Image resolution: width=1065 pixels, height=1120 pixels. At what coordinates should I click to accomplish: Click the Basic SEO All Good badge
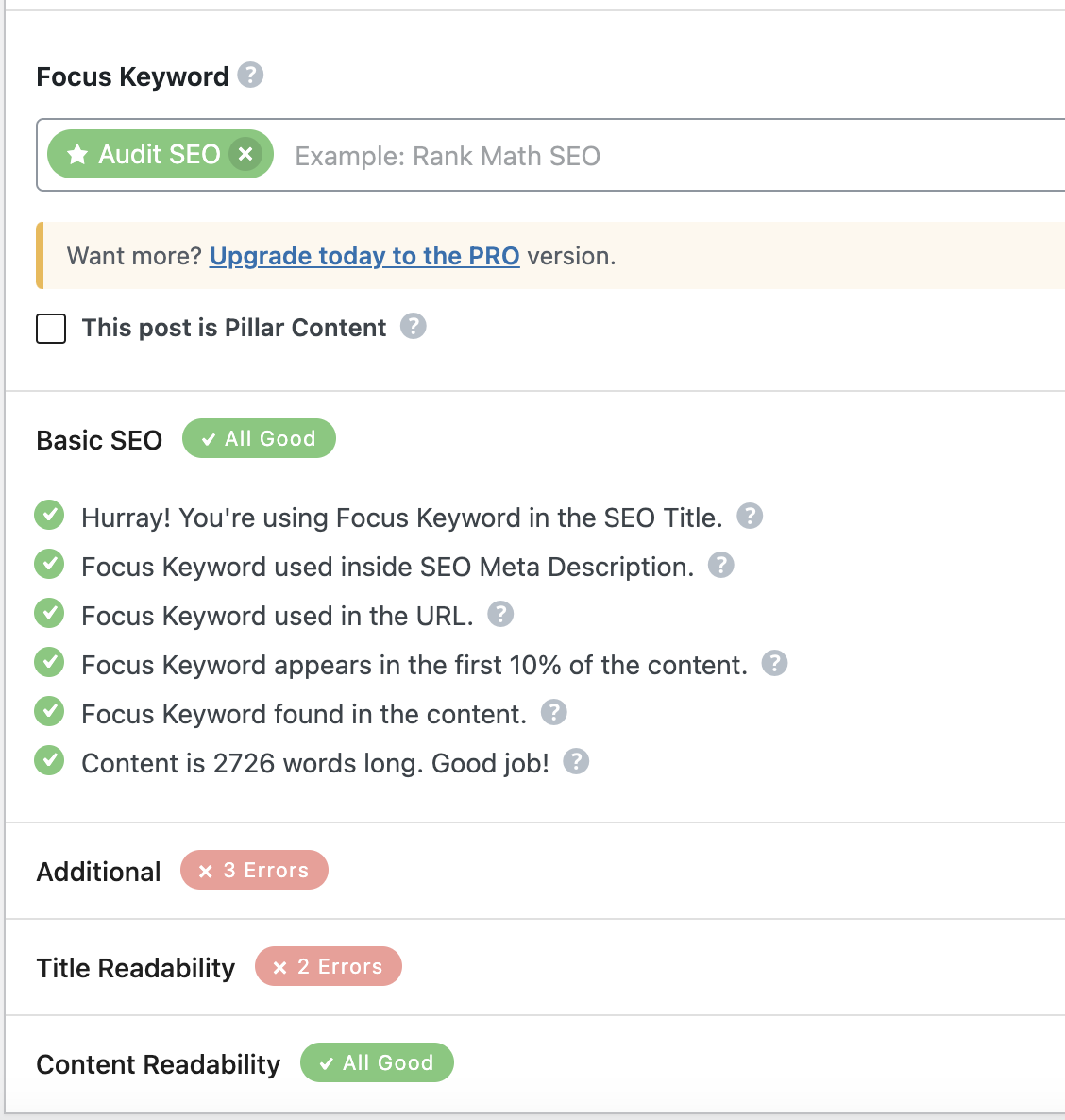pos(259,439)
